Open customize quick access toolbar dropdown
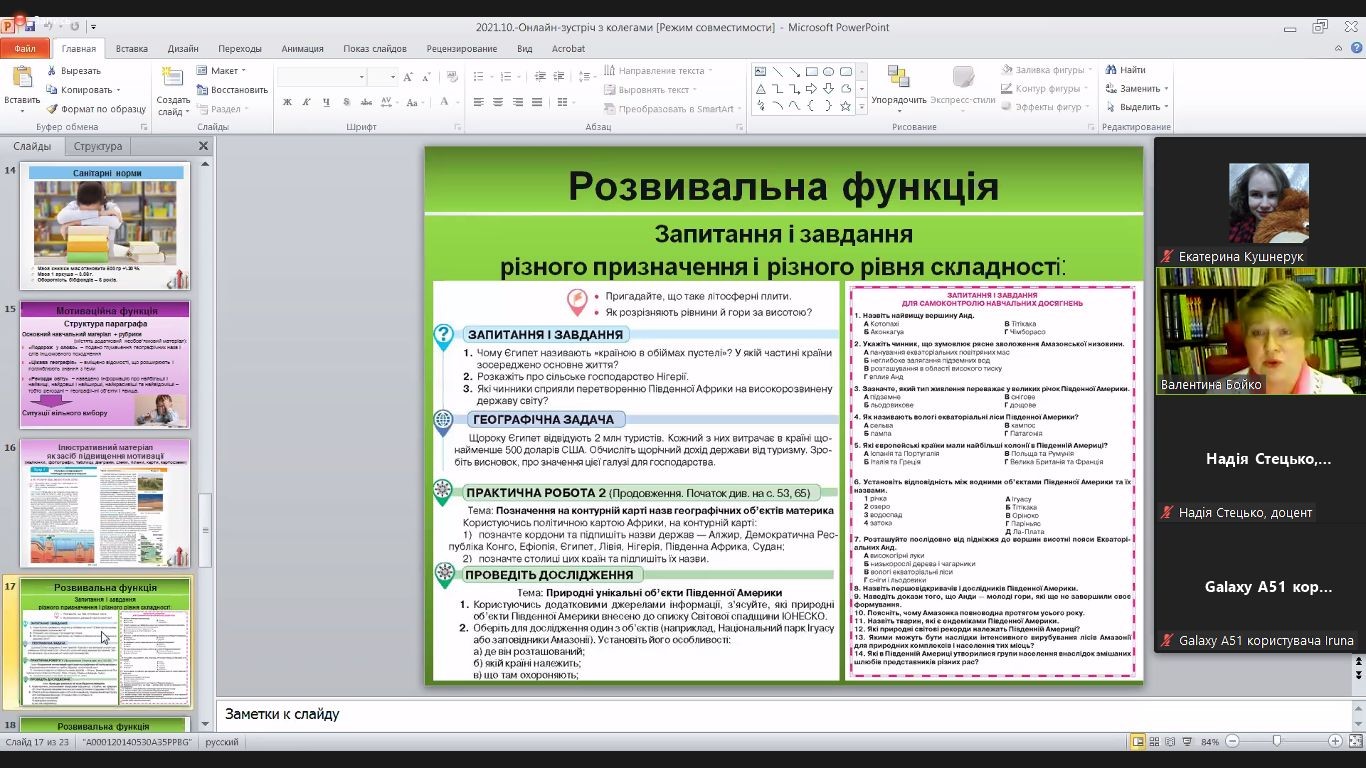Viewport: 1366px width, 768px height. 94,27
